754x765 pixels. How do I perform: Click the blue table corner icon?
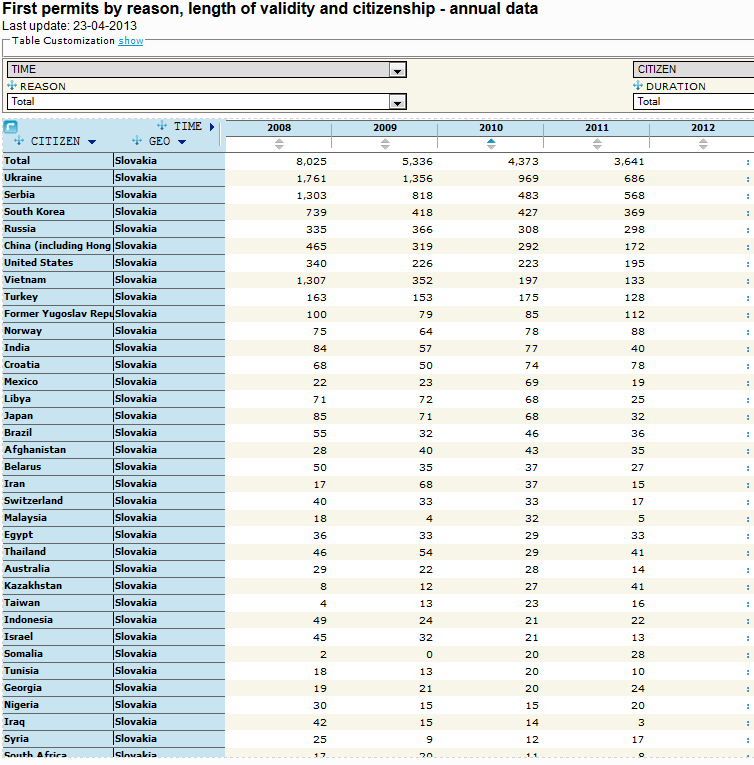[10, 127]
